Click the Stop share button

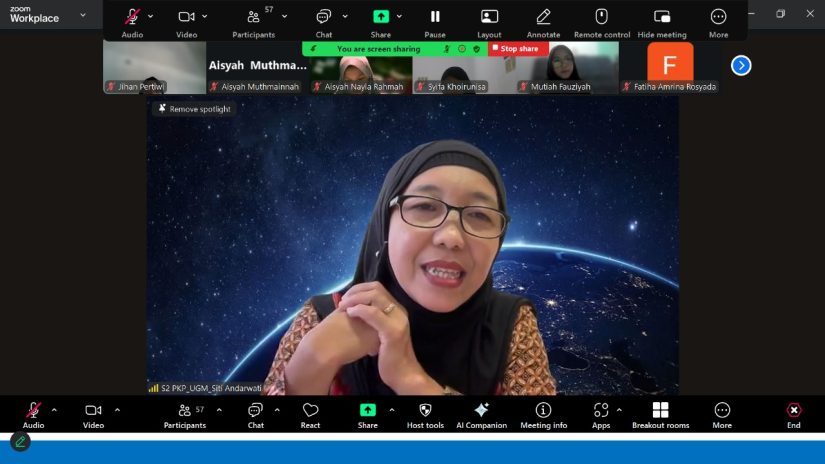(x=518, y=48)
